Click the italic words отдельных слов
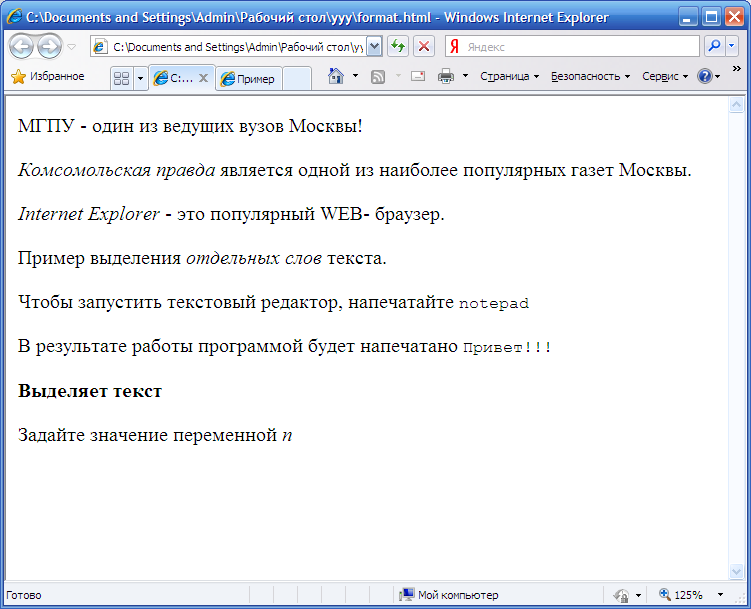The width and height of the screenshot is (751, 609). tap(254, 259)
